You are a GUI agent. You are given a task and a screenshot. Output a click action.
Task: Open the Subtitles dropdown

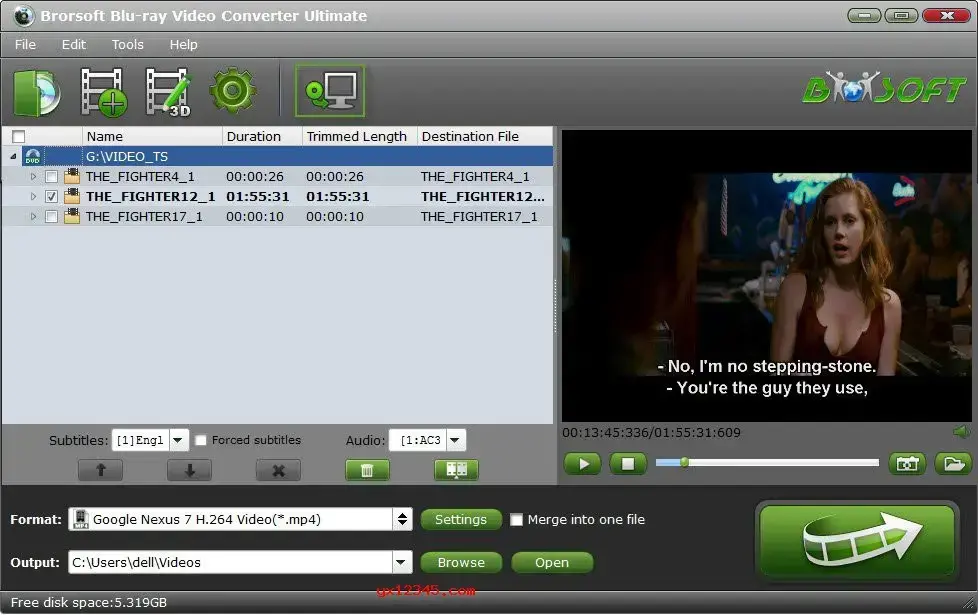click(178, 440)
